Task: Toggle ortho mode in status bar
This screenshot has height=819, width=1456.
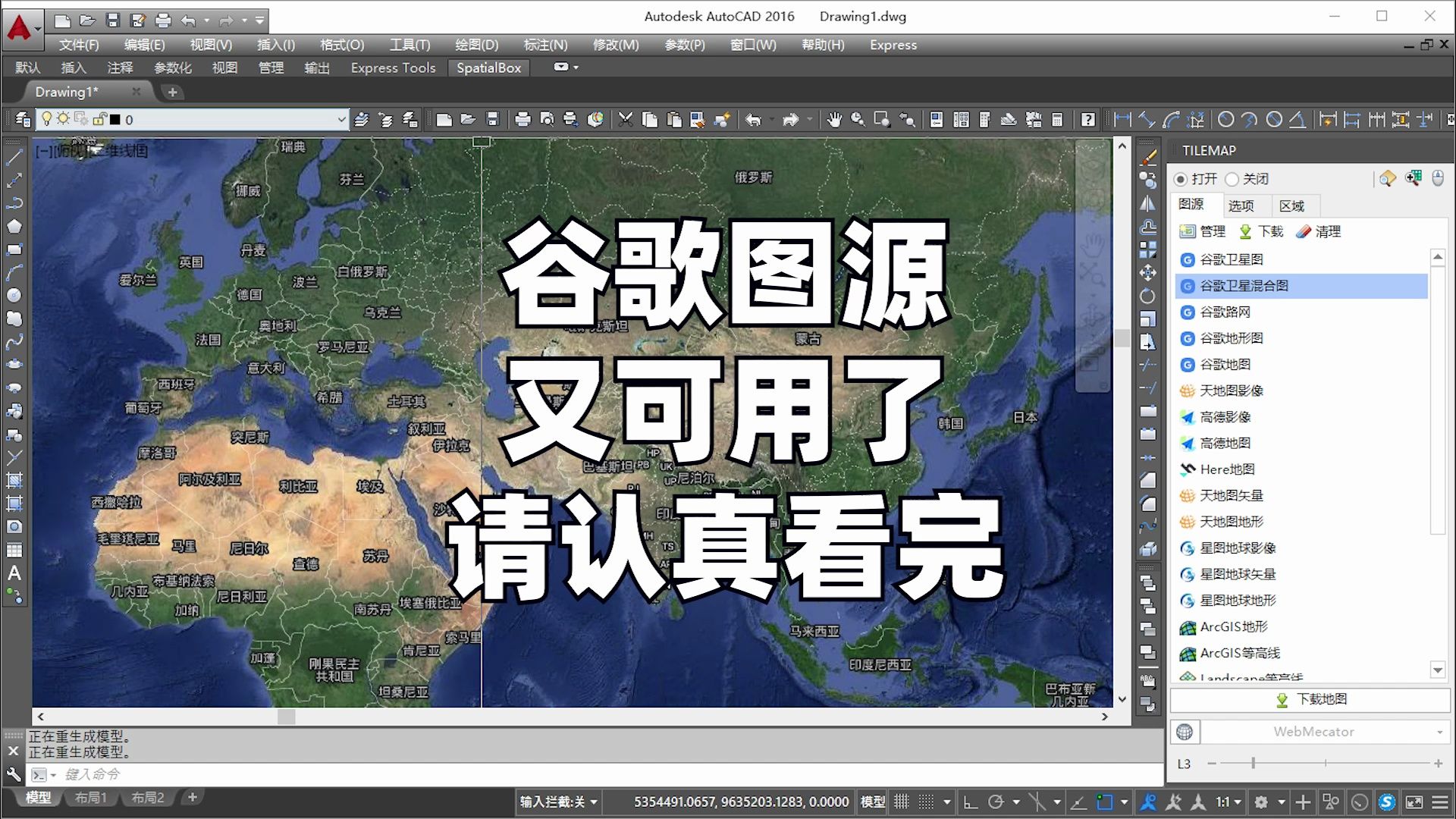Action: click(971, 802)
